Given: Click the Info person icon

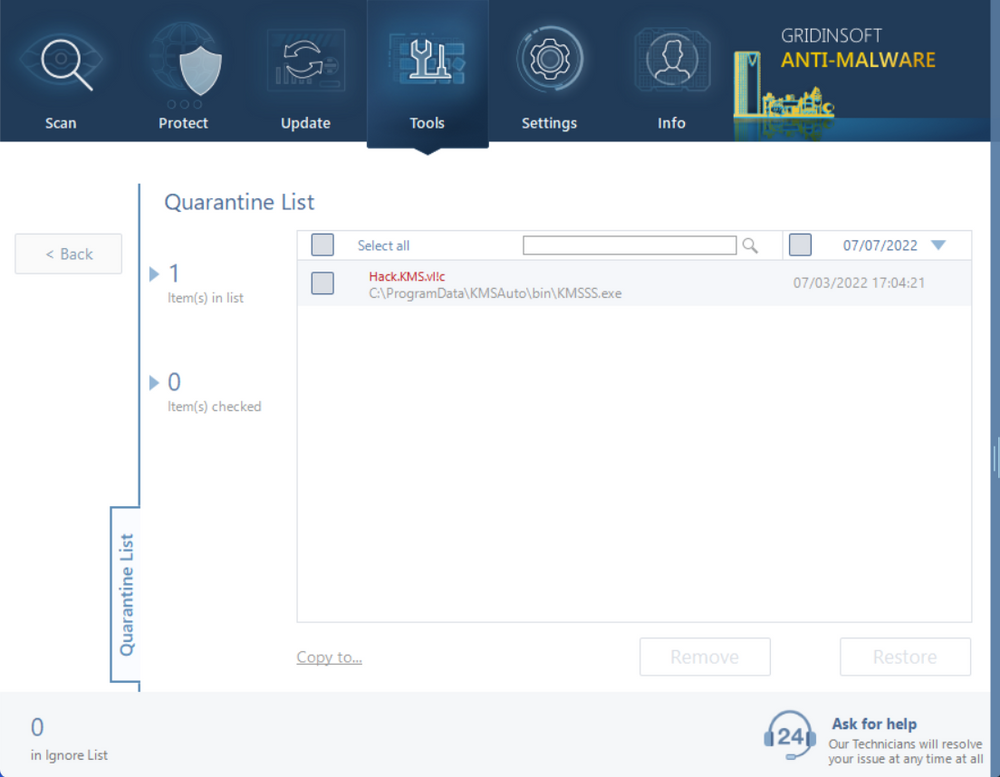Looking at the screenshot, I should coord(671,60).
